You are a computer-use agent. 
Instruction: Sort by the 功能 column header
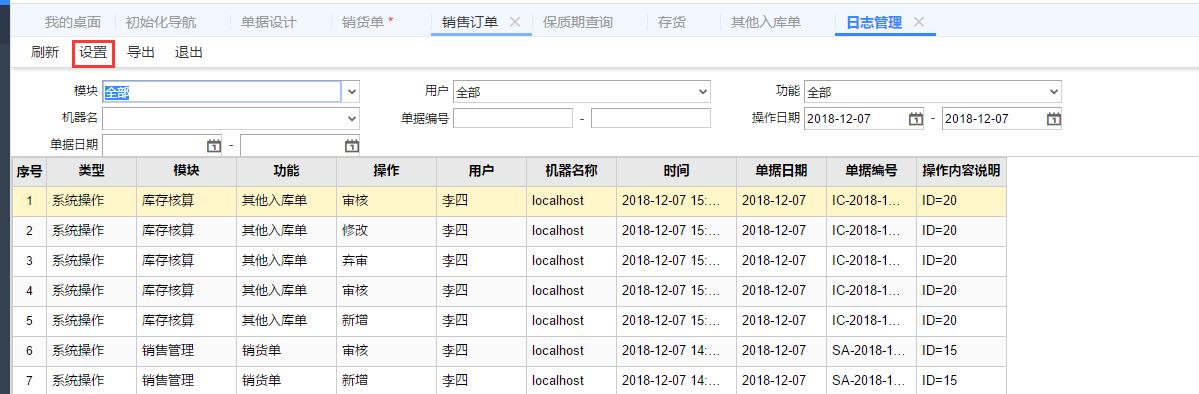click(287, 171)
